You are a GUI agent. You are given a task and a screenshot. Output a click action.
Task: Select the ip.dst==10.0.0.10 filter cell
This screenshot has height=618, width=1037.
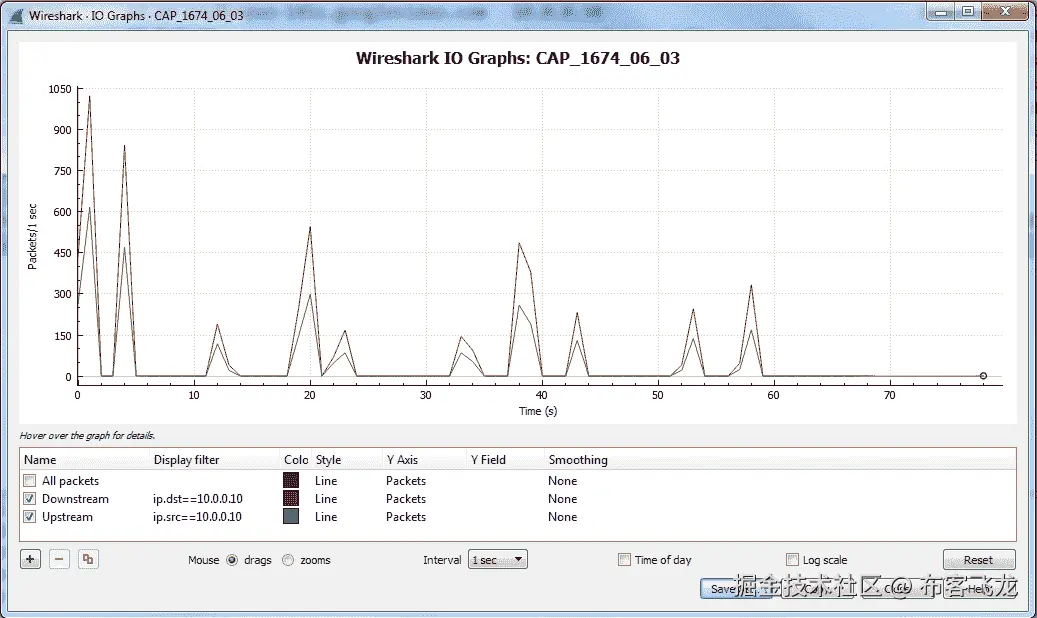click(198, 499)
